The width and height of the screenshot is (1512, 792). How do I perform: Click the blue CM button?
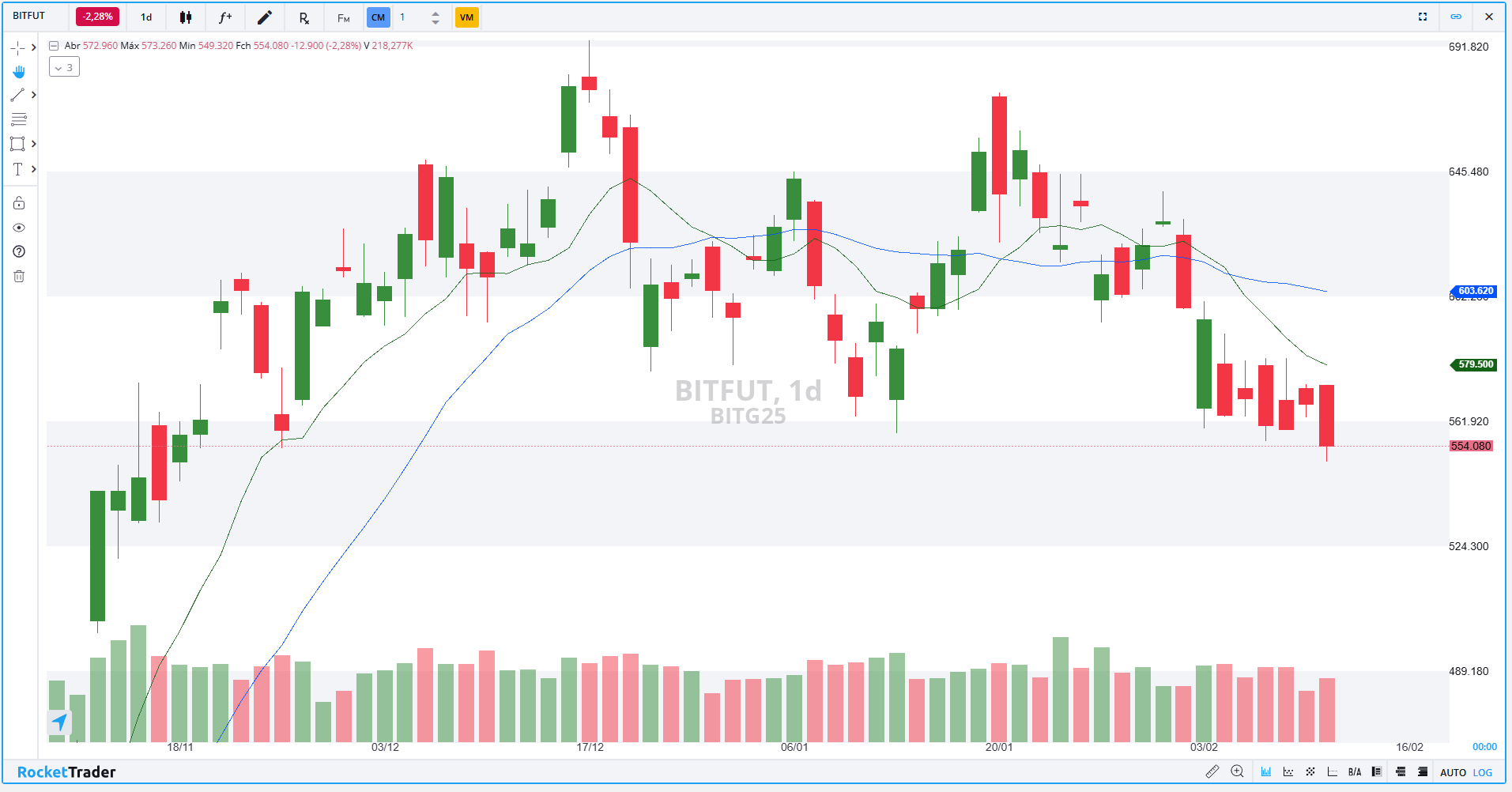click(x=378, y=17)
